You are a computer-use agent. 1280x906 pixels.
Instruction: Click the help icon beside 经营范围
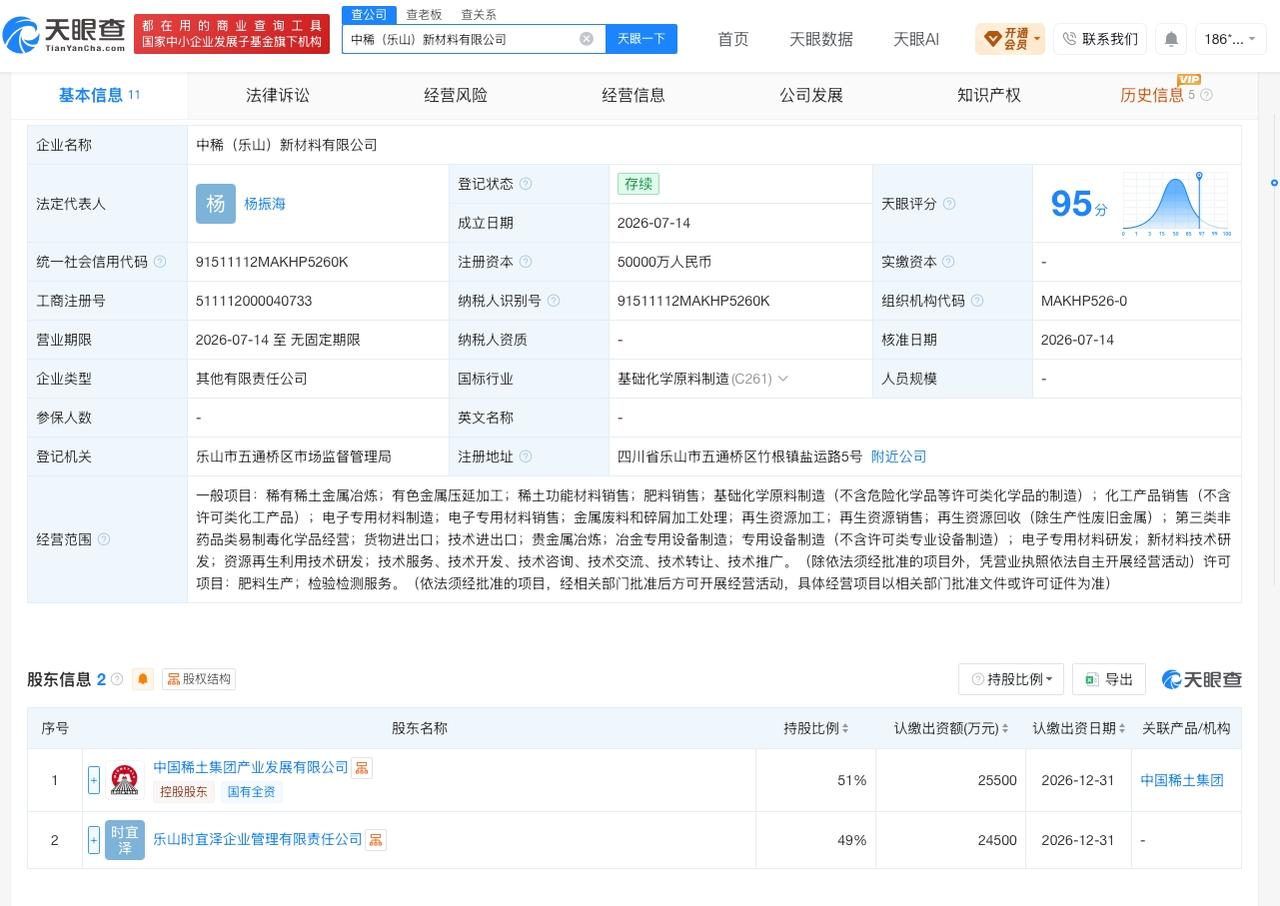(104, 540)
